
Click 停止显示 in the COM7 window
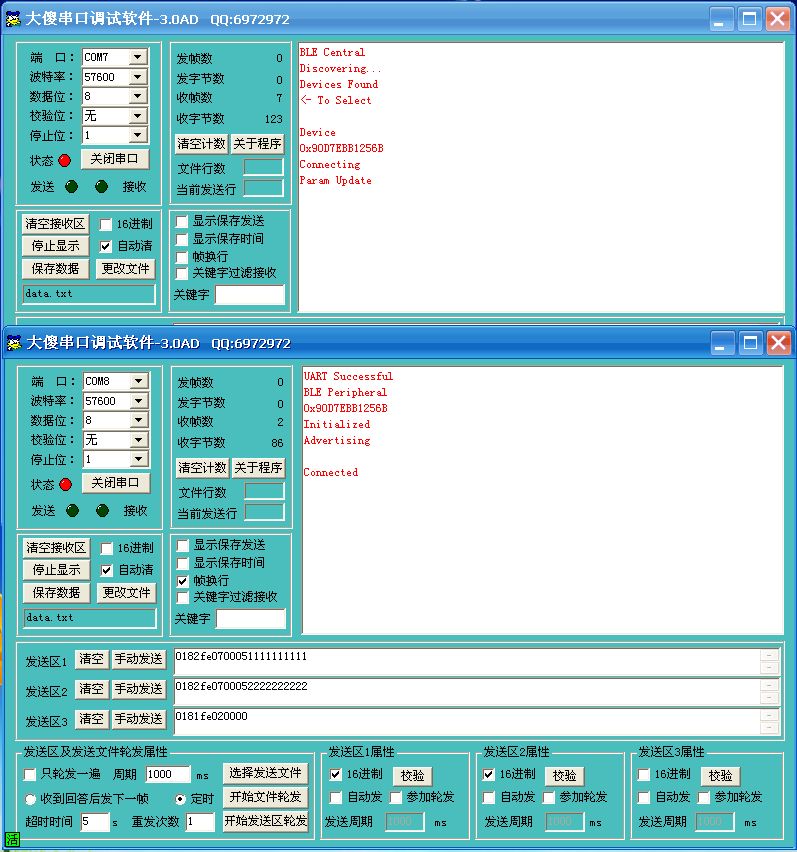pyautogui.click(x=55, y=246)
